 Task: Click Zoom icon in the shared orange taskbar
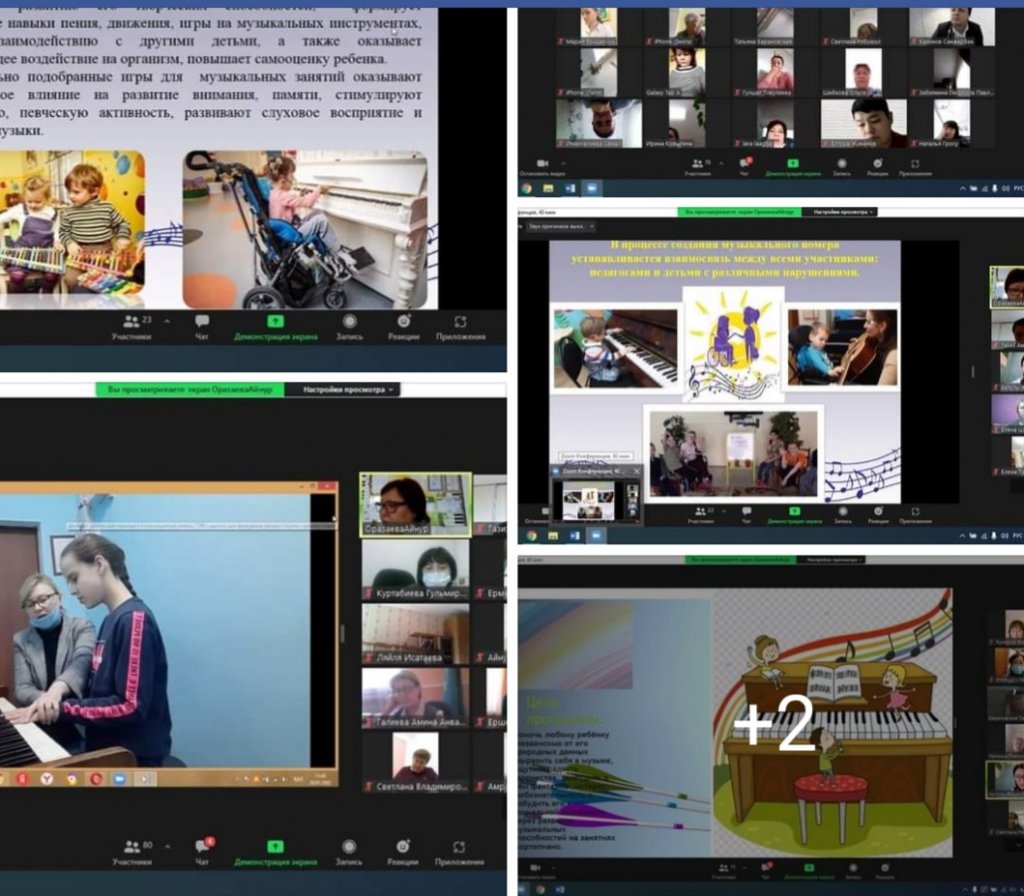[120, 778]
